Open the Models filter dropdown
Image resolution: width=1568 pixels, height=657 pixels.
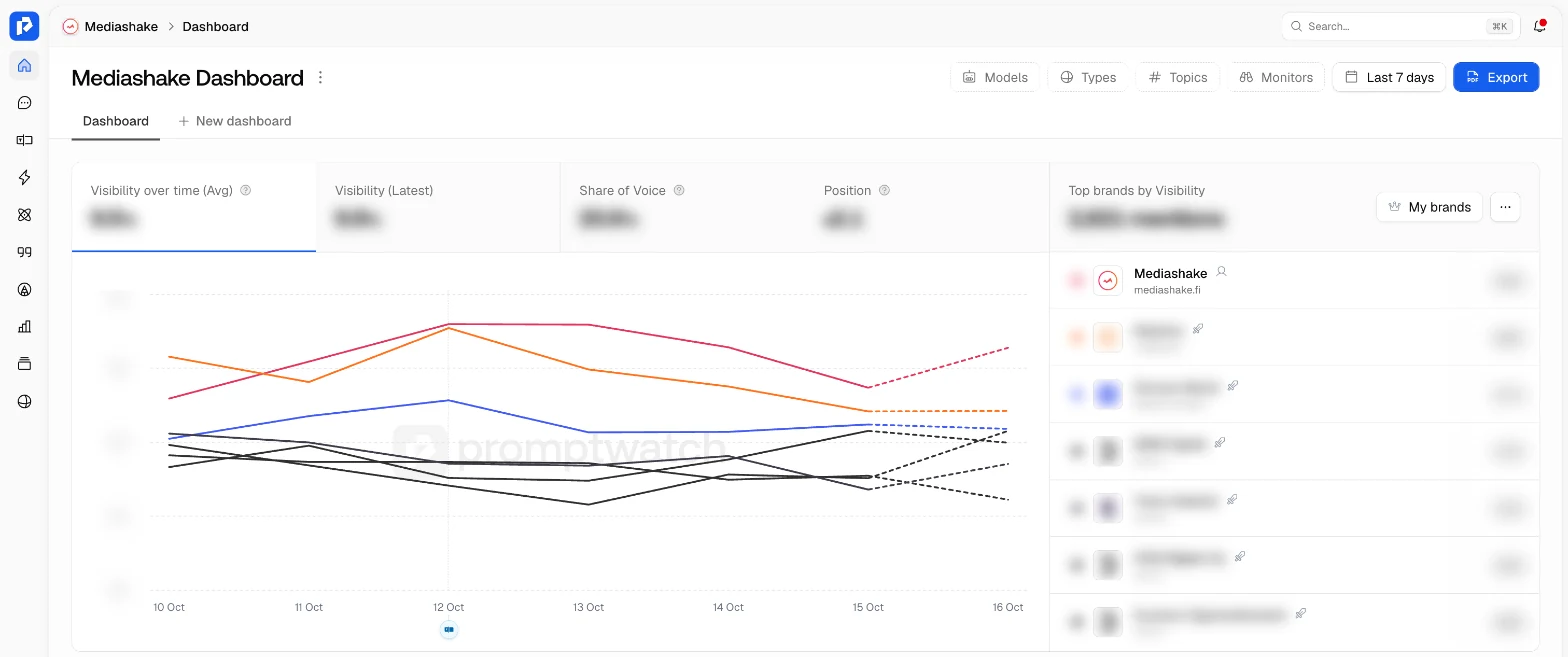coord(995,77)
